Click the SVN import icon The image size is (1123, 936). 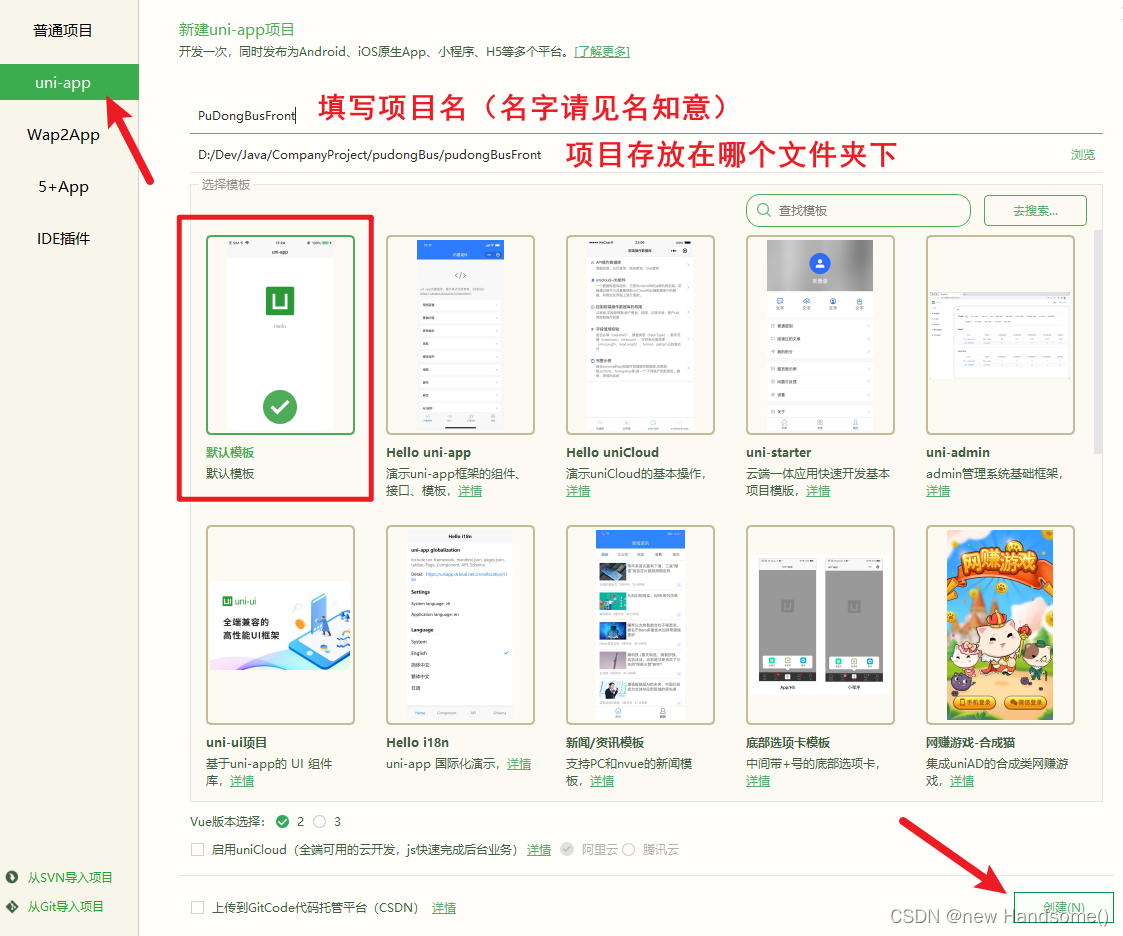click(12, 877)
